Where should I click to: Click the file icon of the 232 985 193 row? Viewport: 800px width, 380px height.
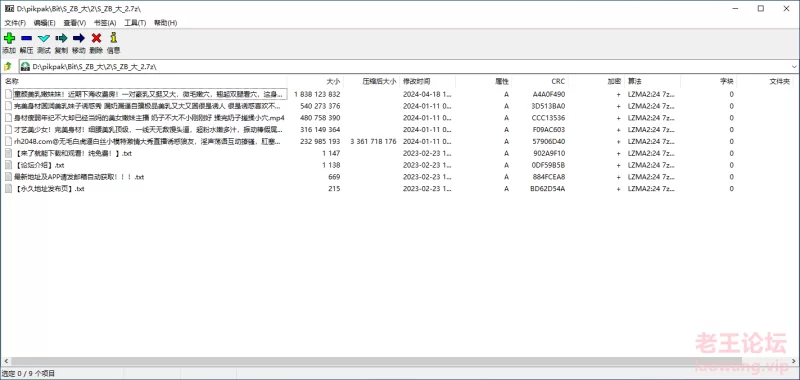click(8, 141)
